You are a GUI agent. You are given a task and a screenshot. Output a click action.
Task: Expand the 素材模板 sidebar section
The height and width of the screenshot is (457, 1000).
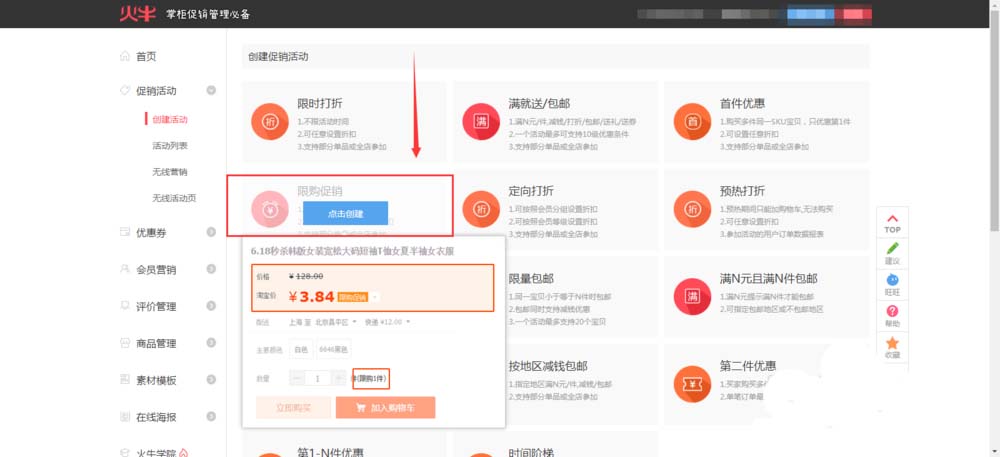pyautogui.click(x=211, y=380)
